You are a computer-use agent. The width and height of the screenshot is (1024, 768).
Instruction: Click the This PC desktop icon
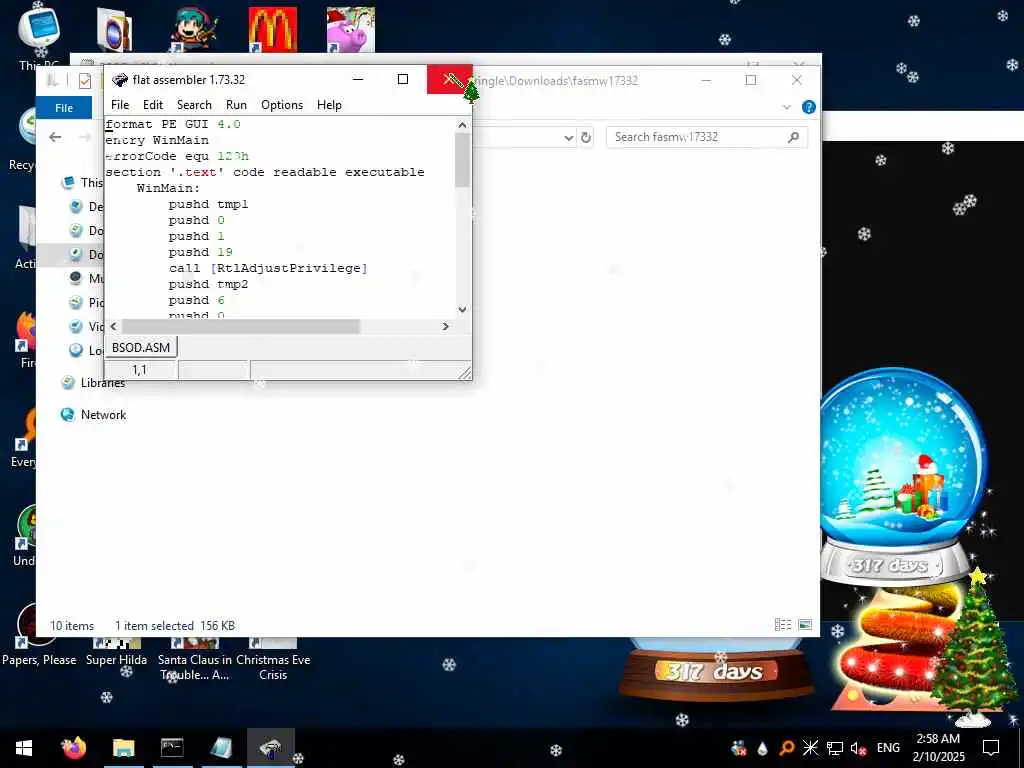[x=39, y=36]
